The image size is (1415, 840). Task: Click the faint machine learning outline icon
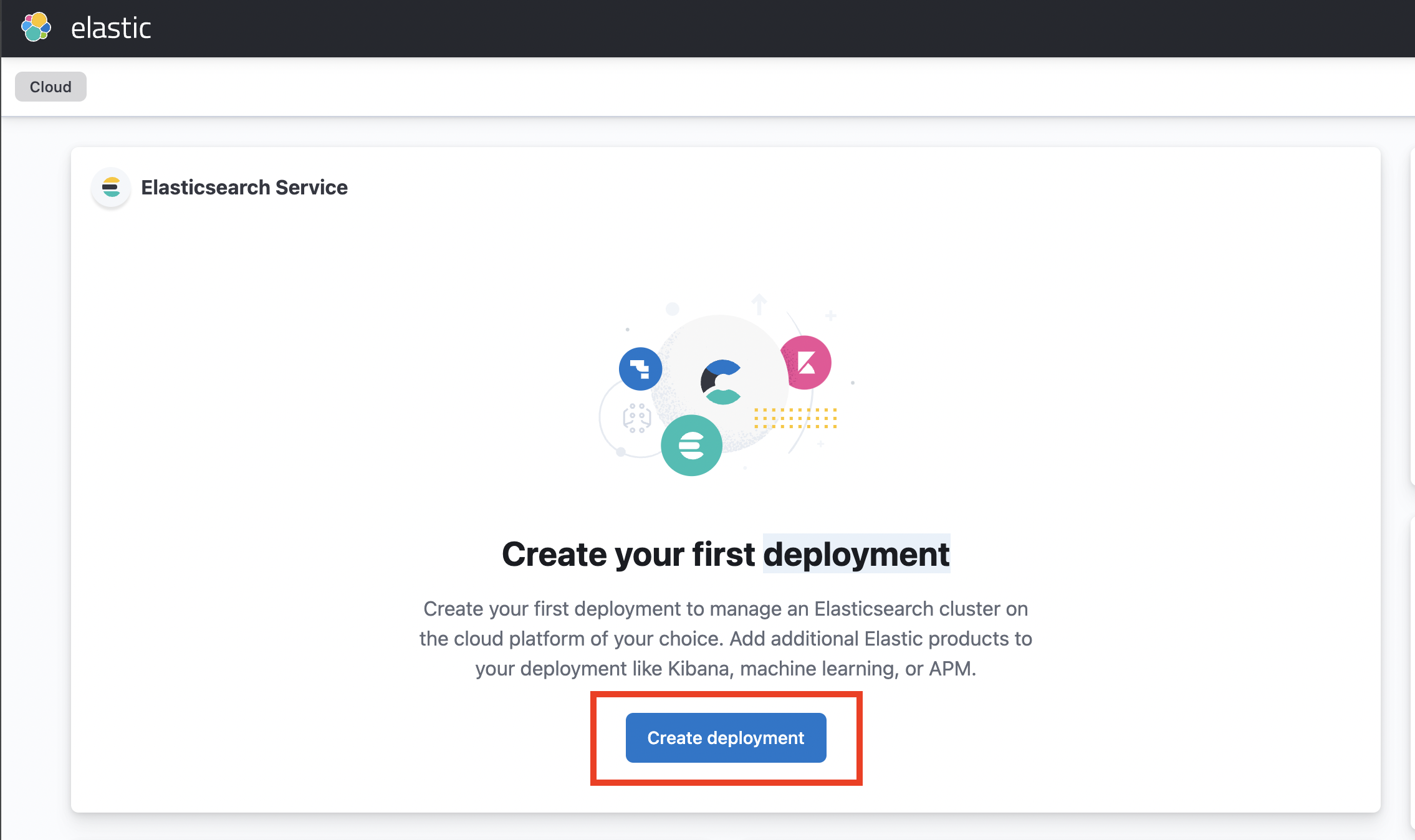(636, 418)
